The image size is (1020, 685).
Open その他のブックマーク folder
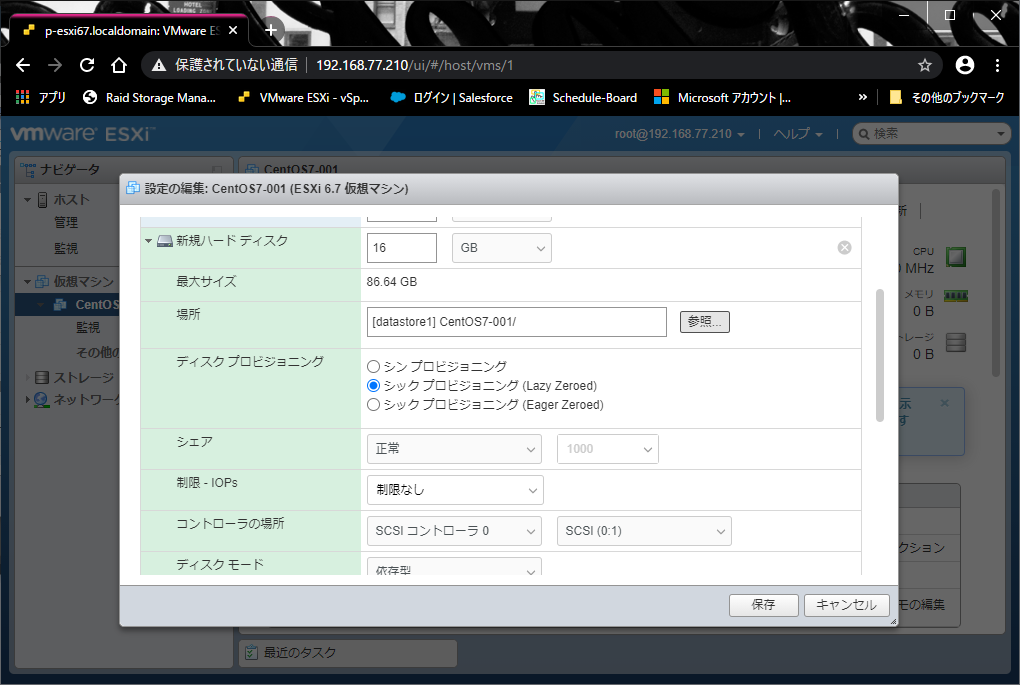[947, 98]
